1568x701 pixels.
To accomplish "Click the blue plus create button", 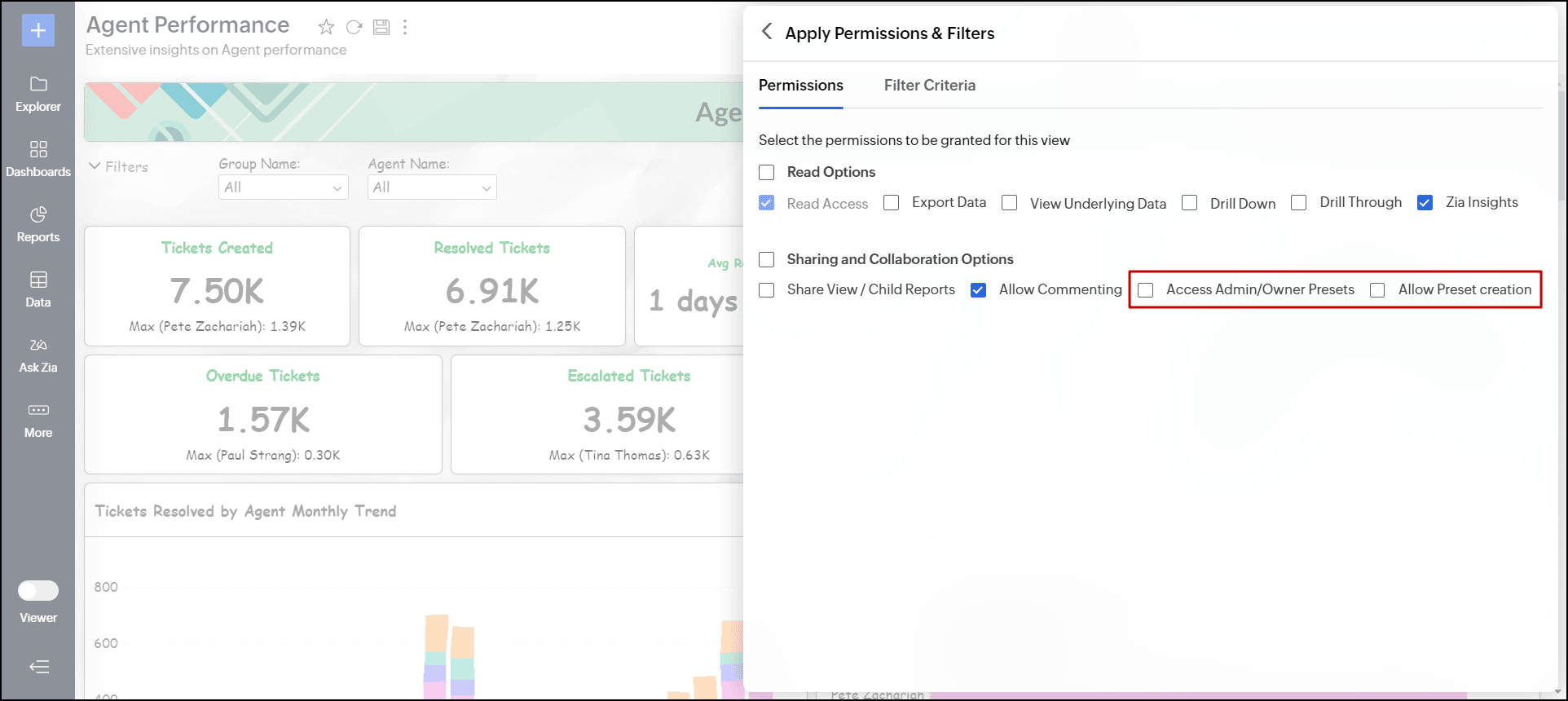I will pyautogui.click(x=38, y=31).
